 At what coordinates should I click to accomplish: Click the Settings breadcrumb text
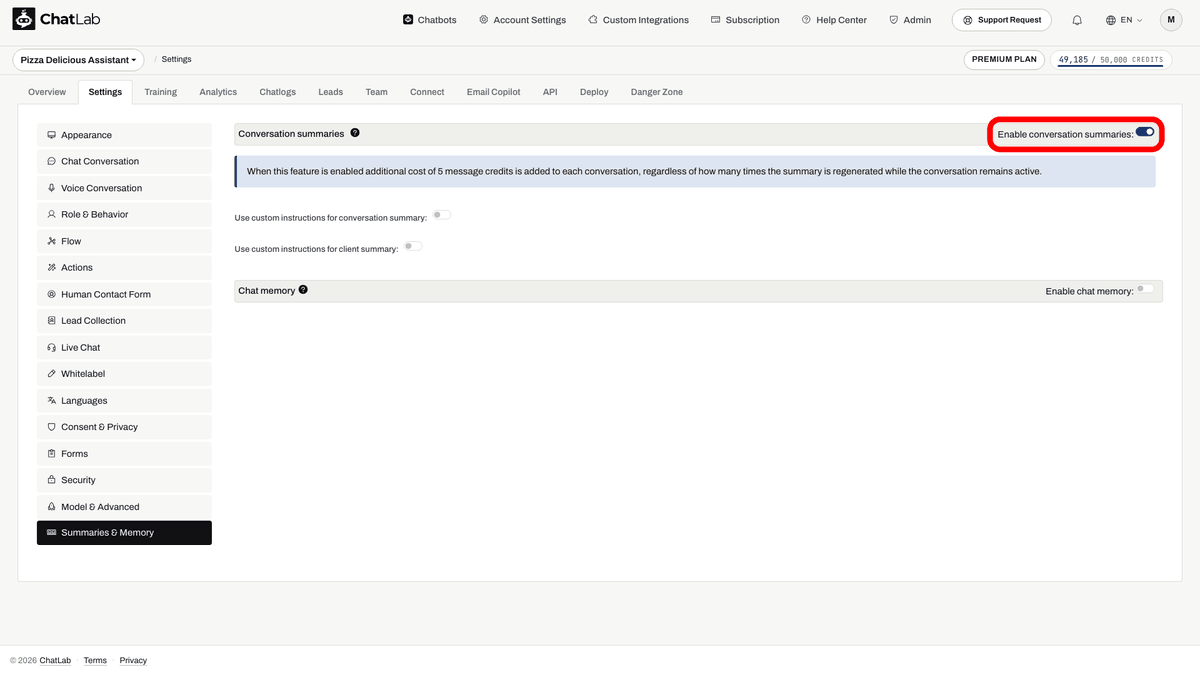(x=176, y=60)
